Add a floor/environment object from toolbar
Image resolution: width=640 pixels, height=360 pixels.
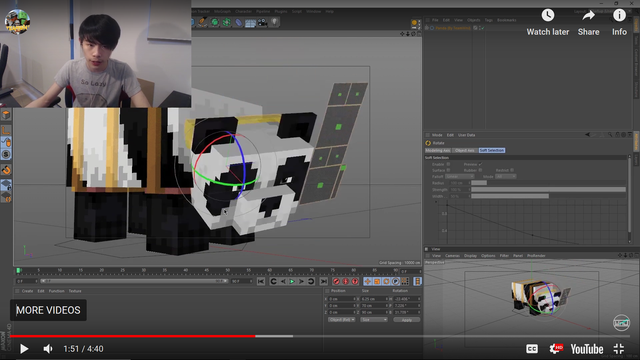pos(250,22)
